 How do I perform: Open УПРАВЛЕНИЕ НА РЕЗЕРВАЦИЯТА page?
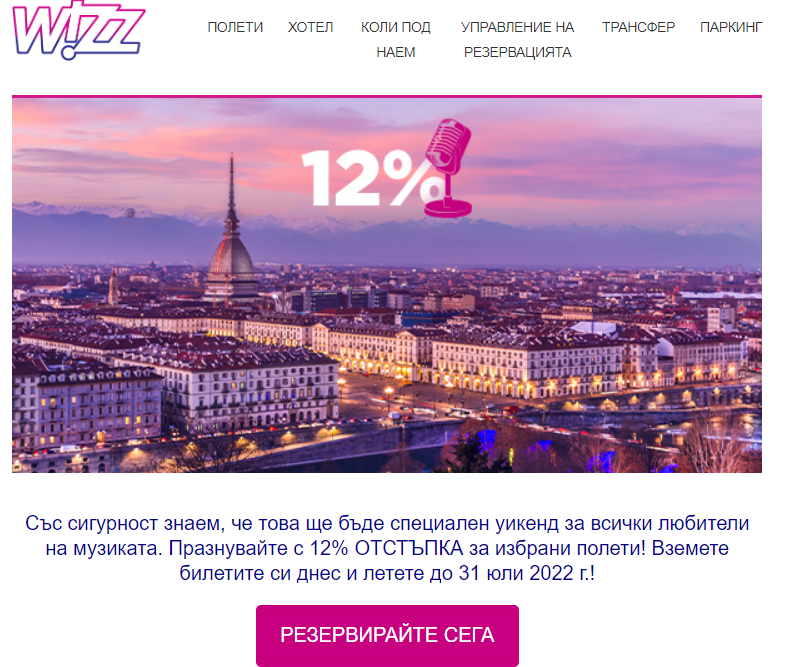point(517,40)
